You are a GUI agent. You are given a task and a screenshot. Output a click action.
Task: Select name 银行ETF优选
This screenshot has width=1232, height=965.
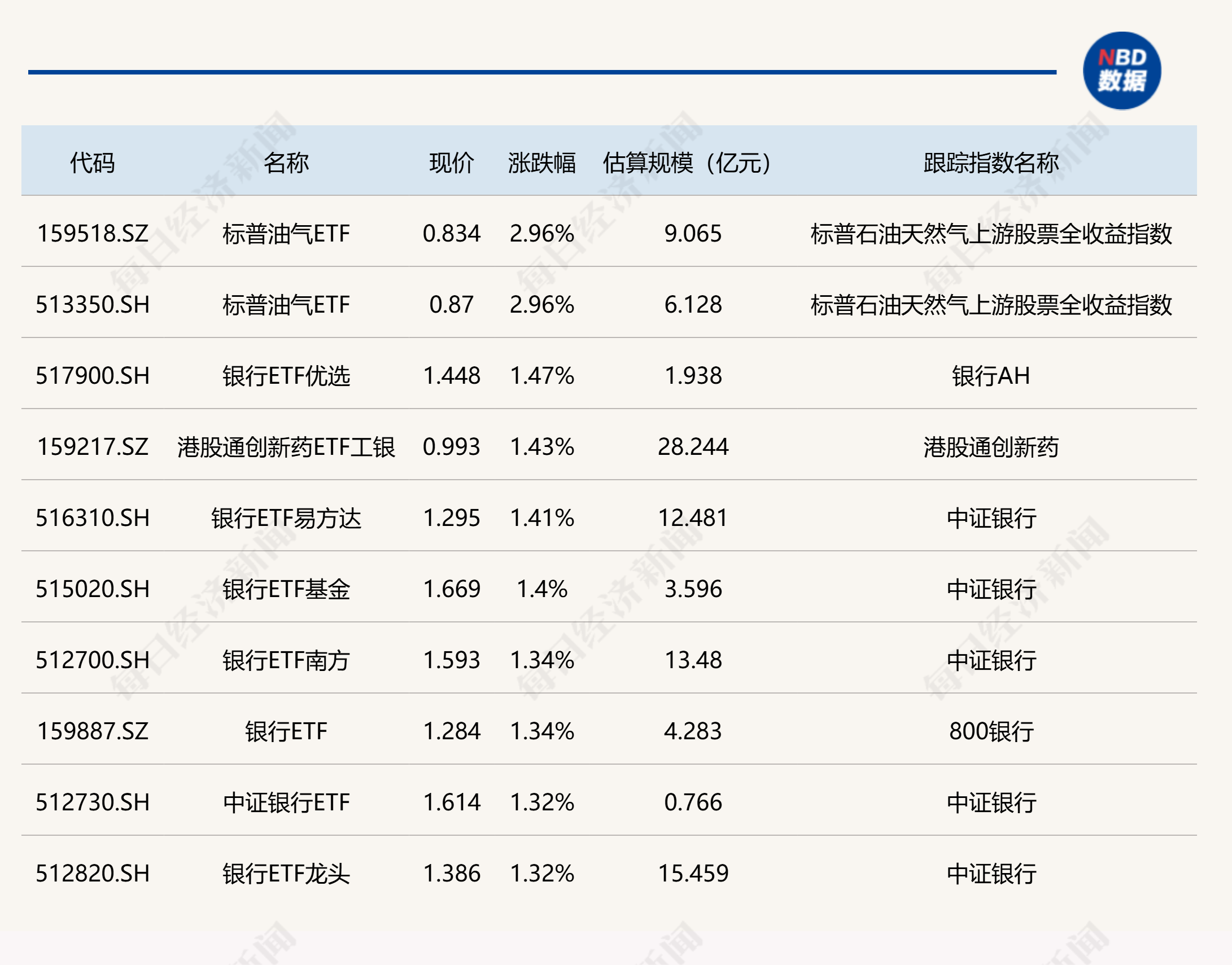[x=286, y=376]
